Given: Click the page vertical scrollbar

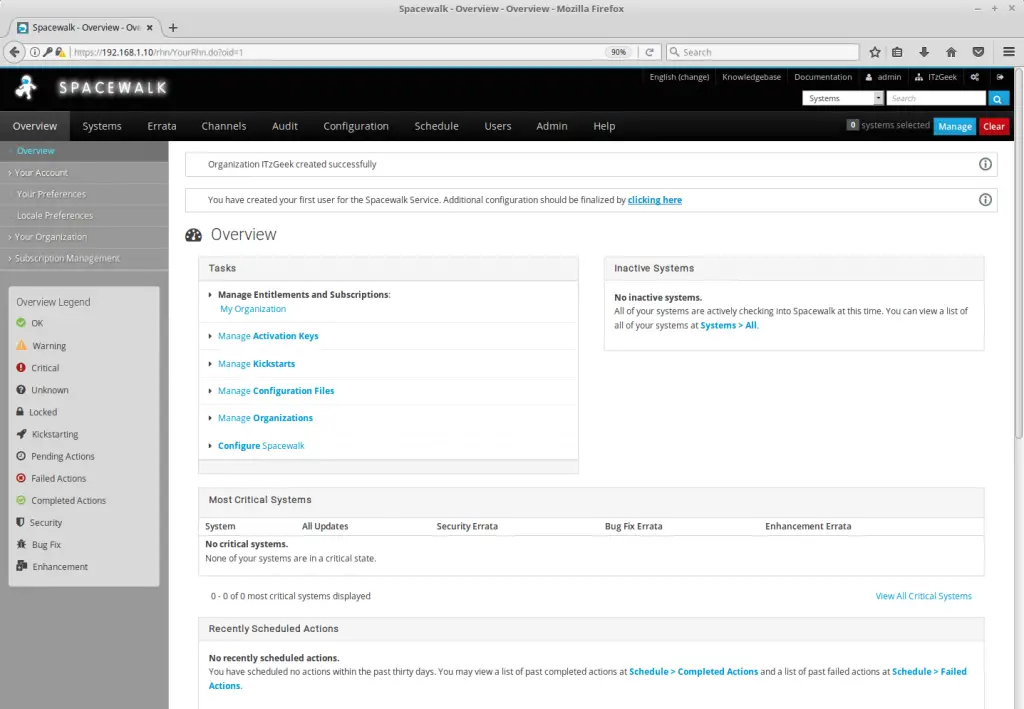Looking at the screenshot, I should (x=1019, y=255).
